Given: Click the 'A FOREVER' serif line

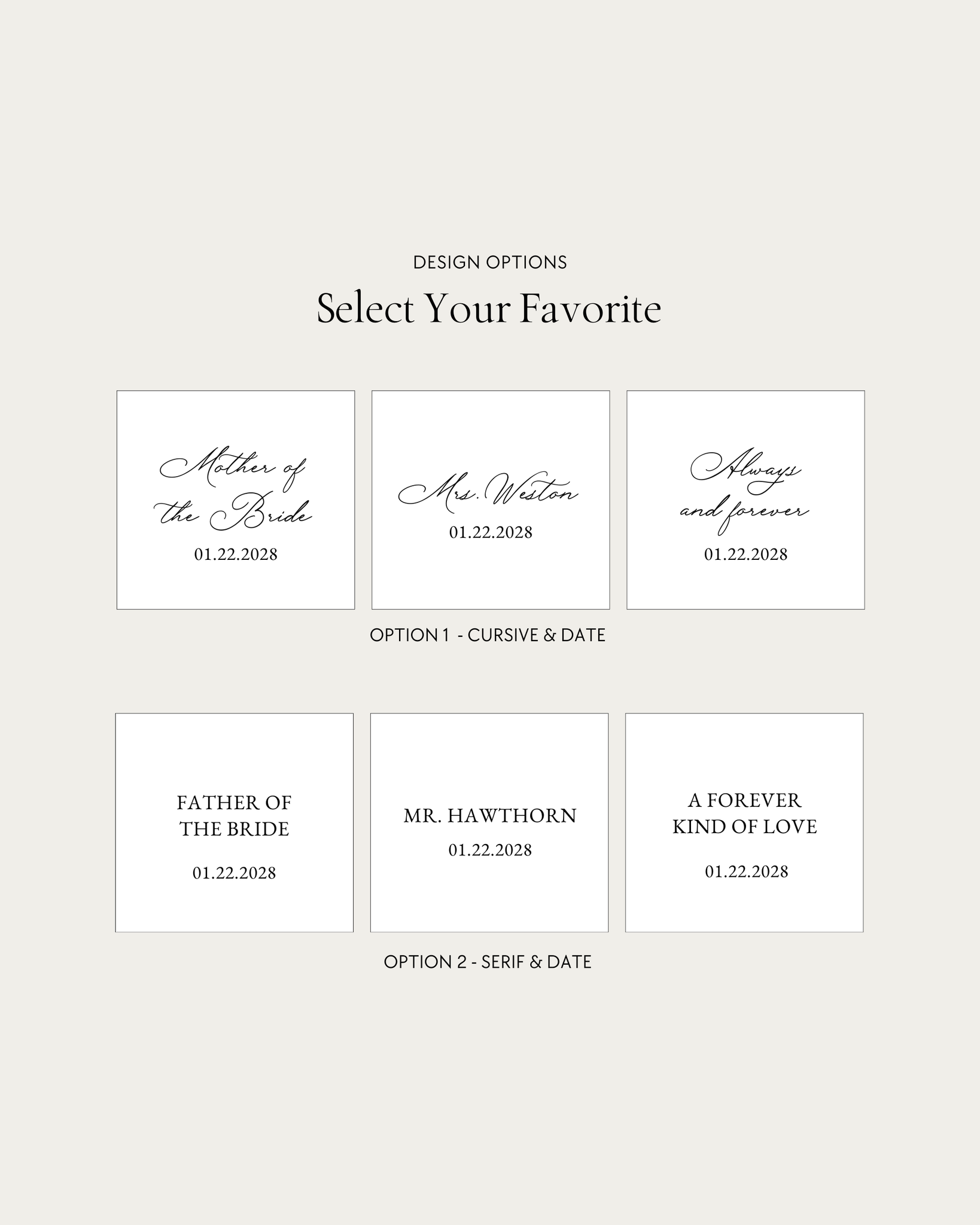Looking at the screenshot, I should coord(744,800).
